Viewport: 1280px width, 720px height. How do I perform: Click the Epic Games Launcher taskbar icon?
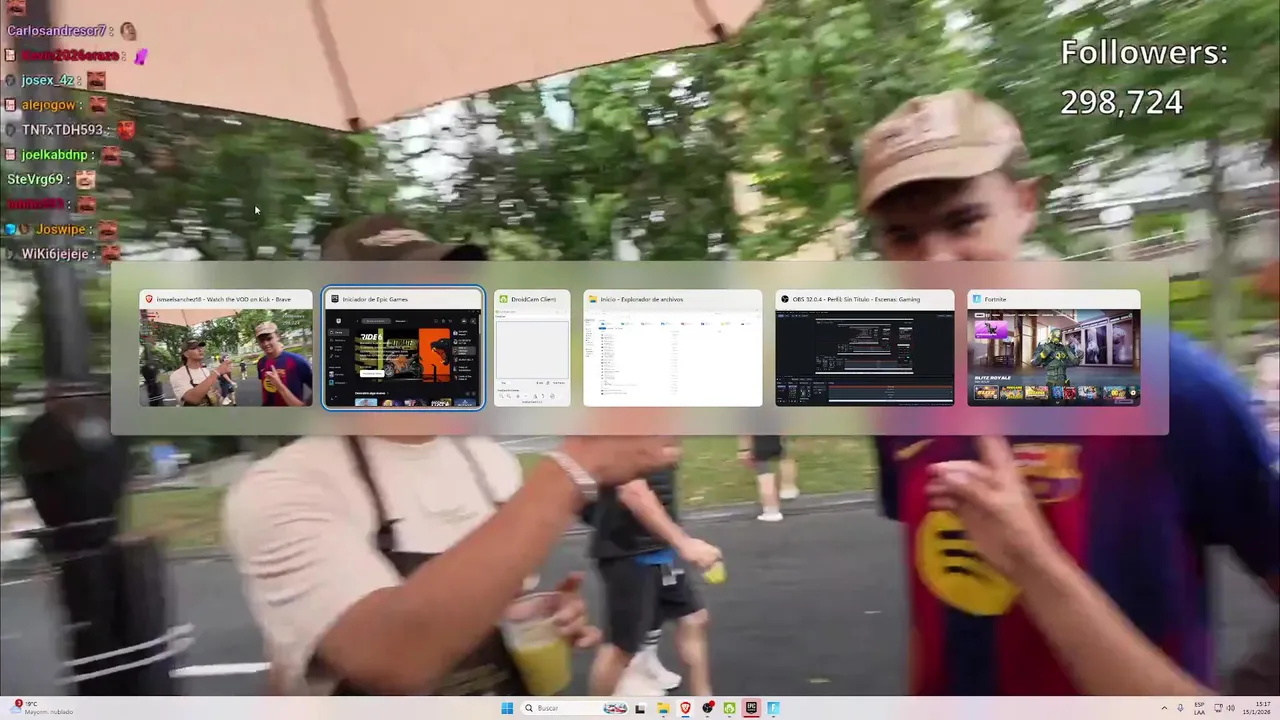(752, 708)
